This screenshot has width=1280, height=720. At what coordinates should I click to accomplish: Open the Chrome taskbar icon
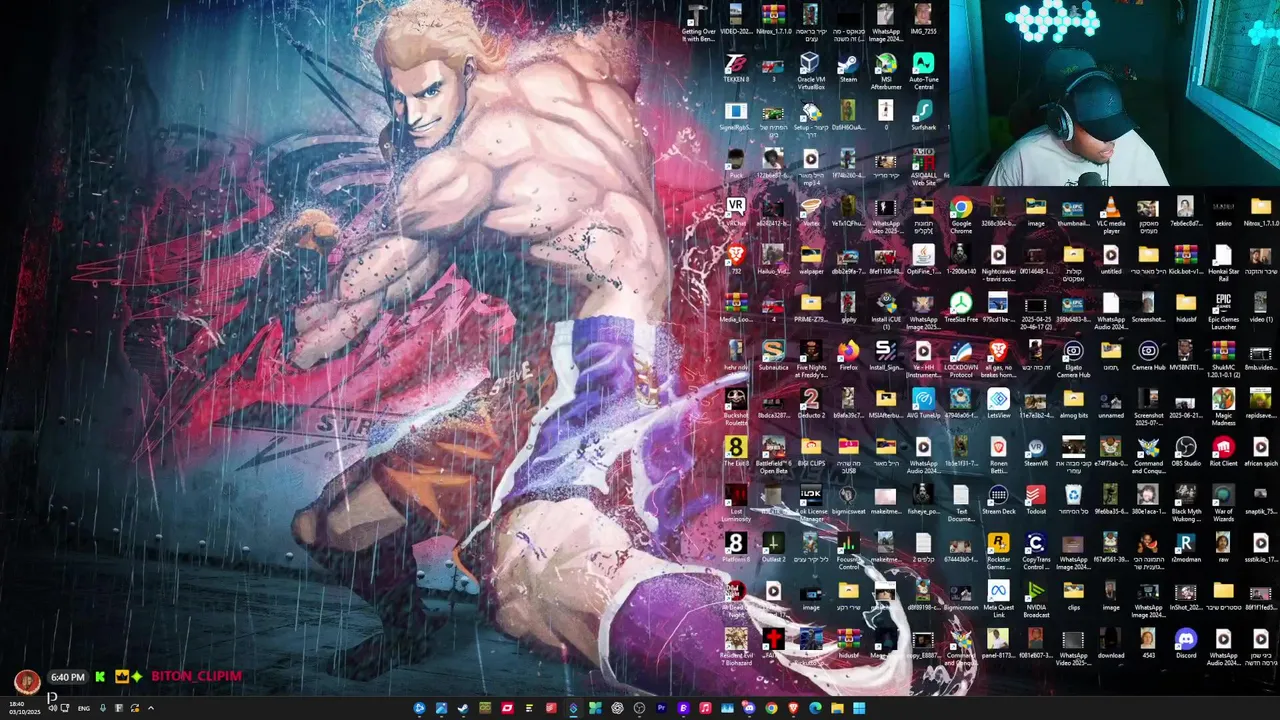coord(771,708)
